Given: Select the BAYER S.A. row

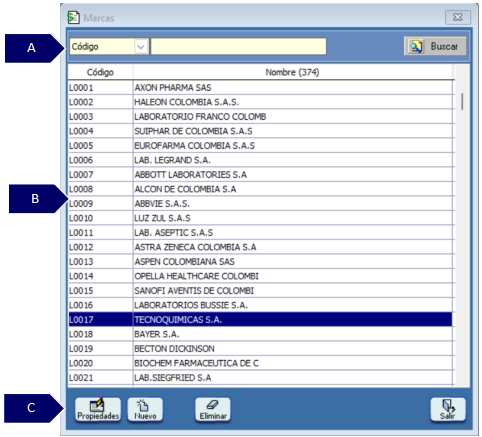Looking at the screenshot, I should tap(260, 334).
